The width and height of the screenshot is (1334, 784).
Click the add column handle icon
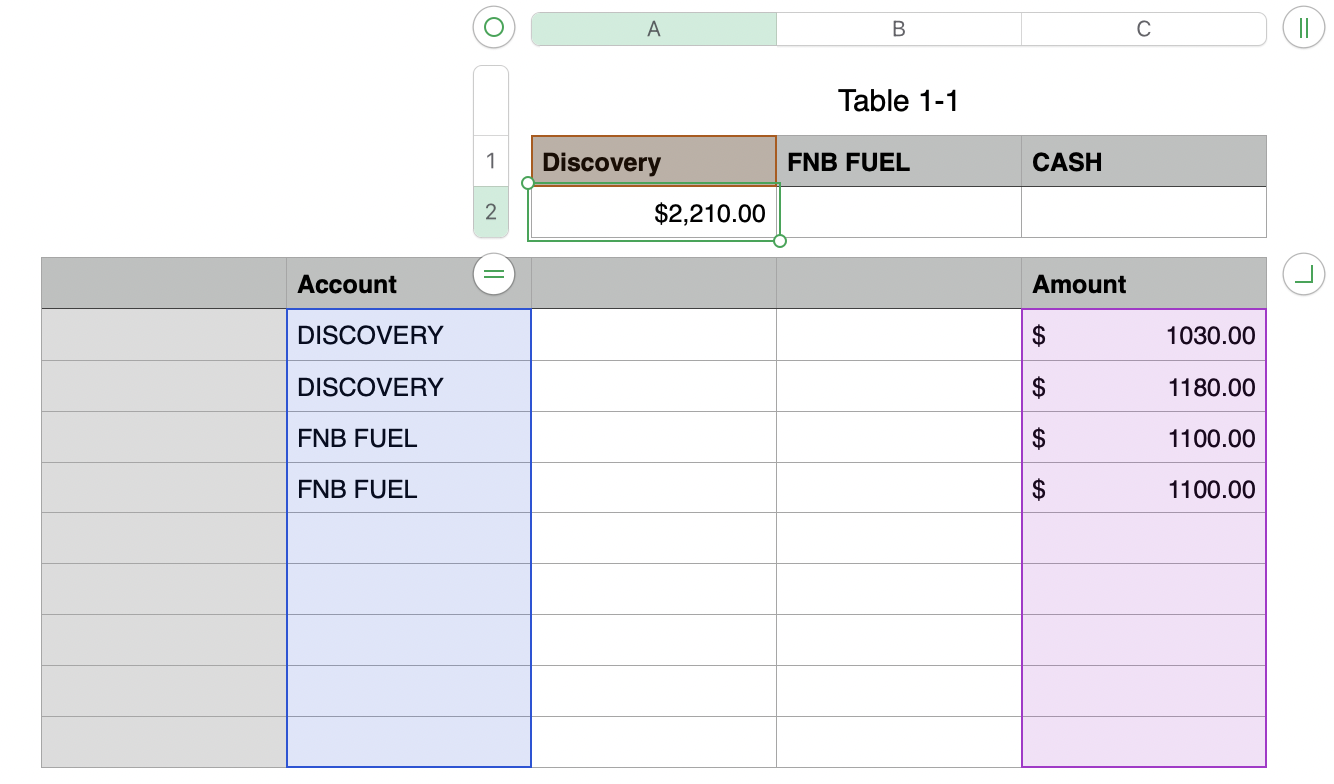(1302, 28)
